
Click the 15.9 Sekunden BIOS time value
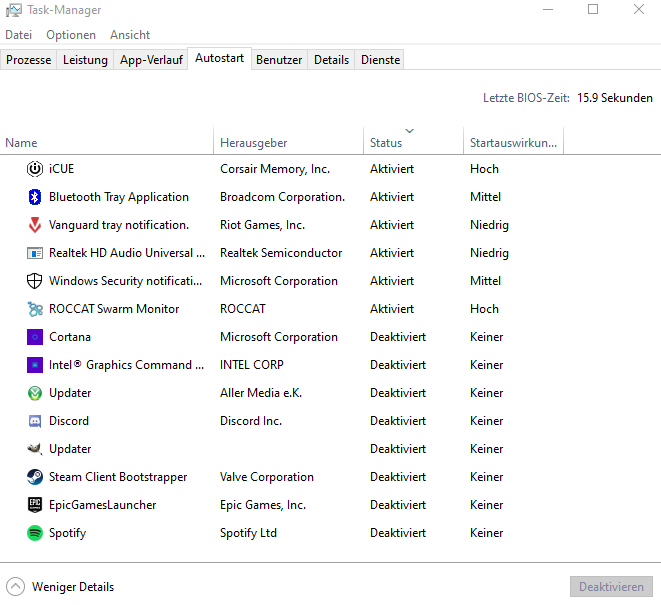click(x=615, y=98)
